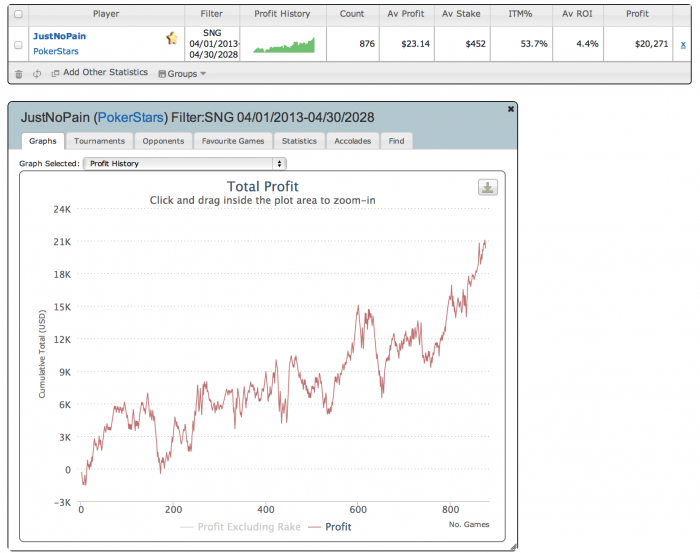Open JustNoPain player link in table
The image size is (700, 553).
59,36
